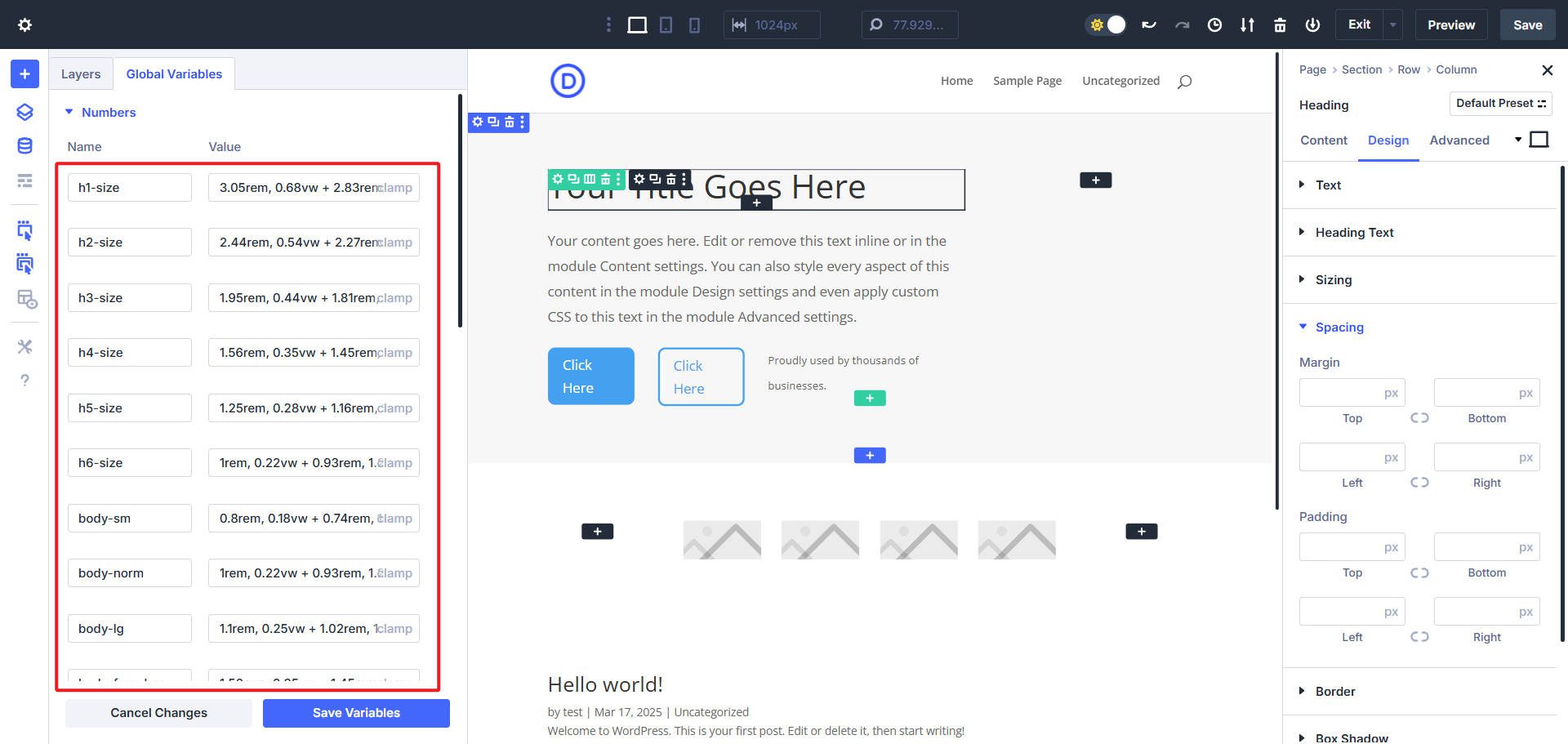
Task: Switch to tablet view icon
Action: pyautogui.click(x=666, y=25)
